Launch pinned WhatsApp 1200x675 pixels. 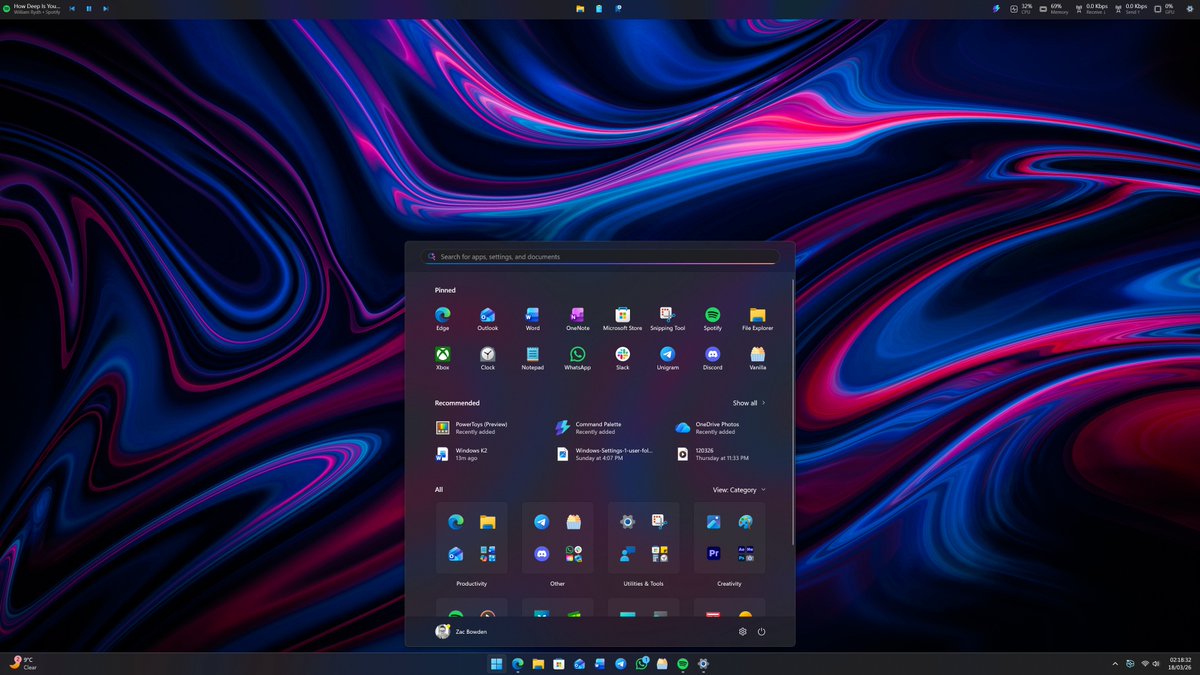577,359
